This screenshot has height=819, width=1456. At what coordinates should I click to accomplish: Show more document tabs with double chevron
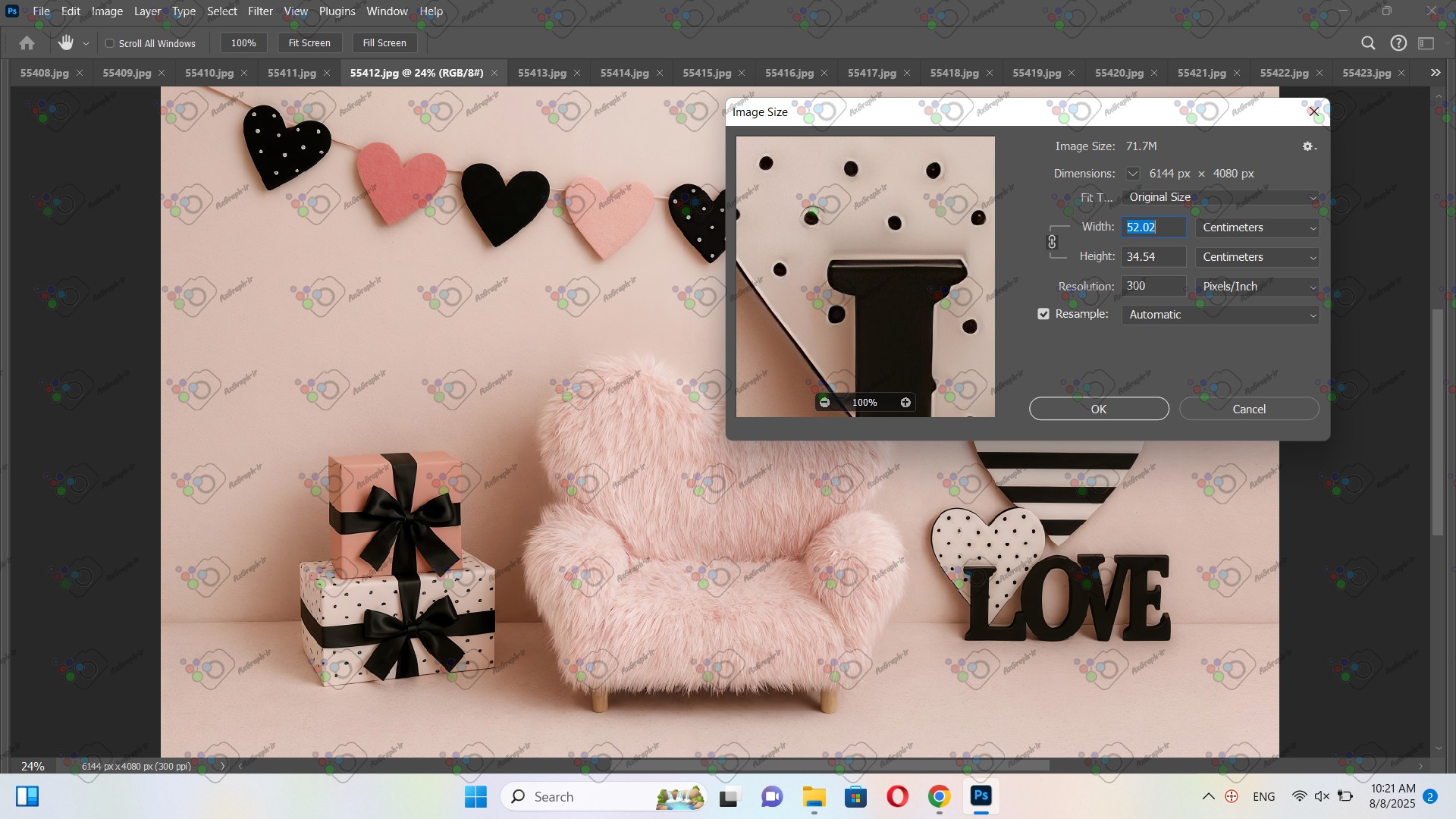[1436, 73]
